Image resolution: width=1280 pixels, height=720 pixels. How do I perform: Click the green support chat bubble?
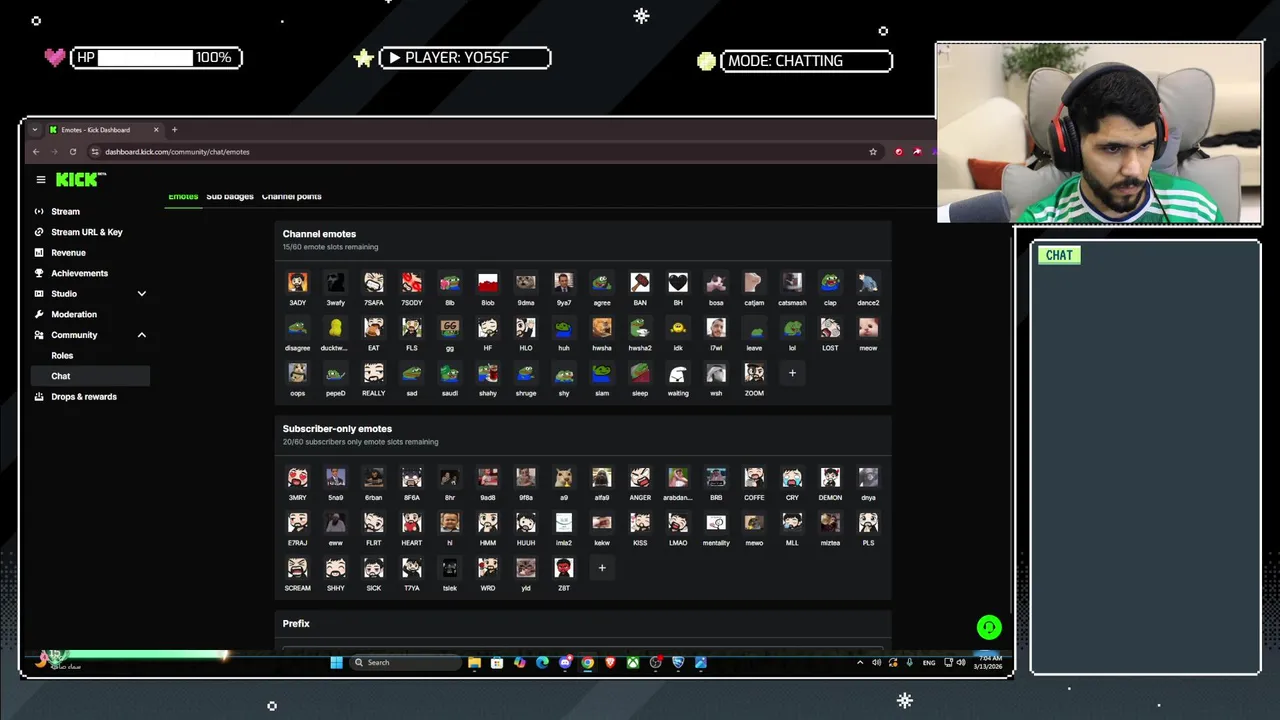point(989,627)
